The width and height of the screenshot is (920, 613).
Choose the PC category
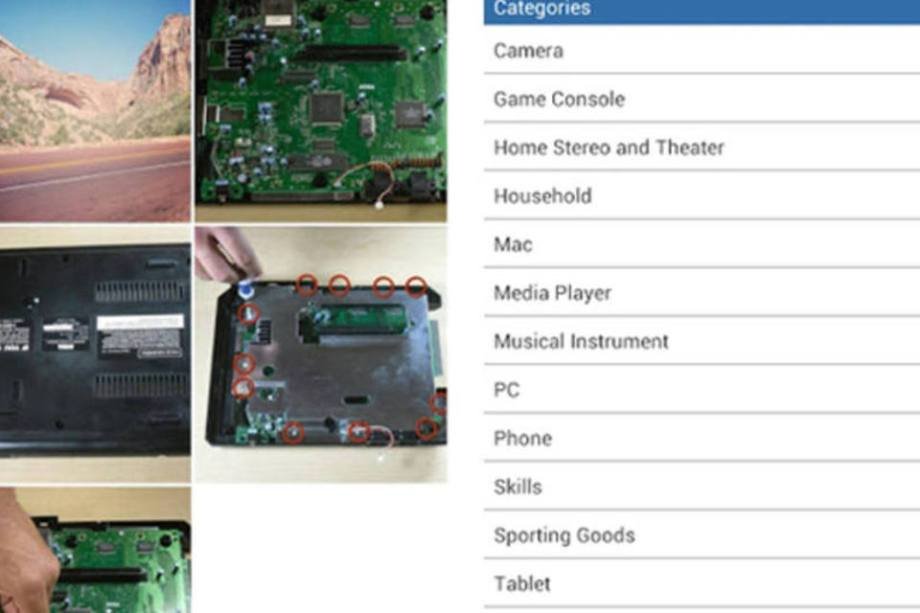(702, 390)
